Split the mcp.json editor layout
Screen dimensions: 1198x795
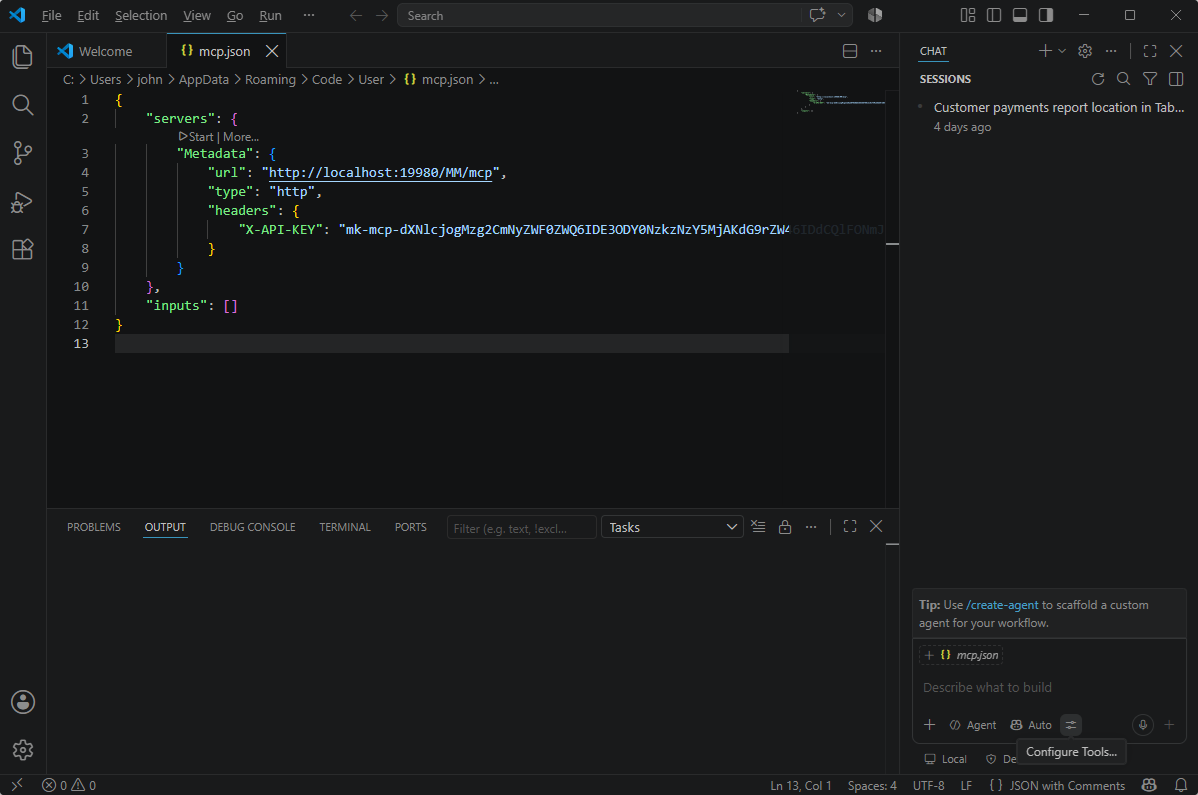click(x=850, y=51)
